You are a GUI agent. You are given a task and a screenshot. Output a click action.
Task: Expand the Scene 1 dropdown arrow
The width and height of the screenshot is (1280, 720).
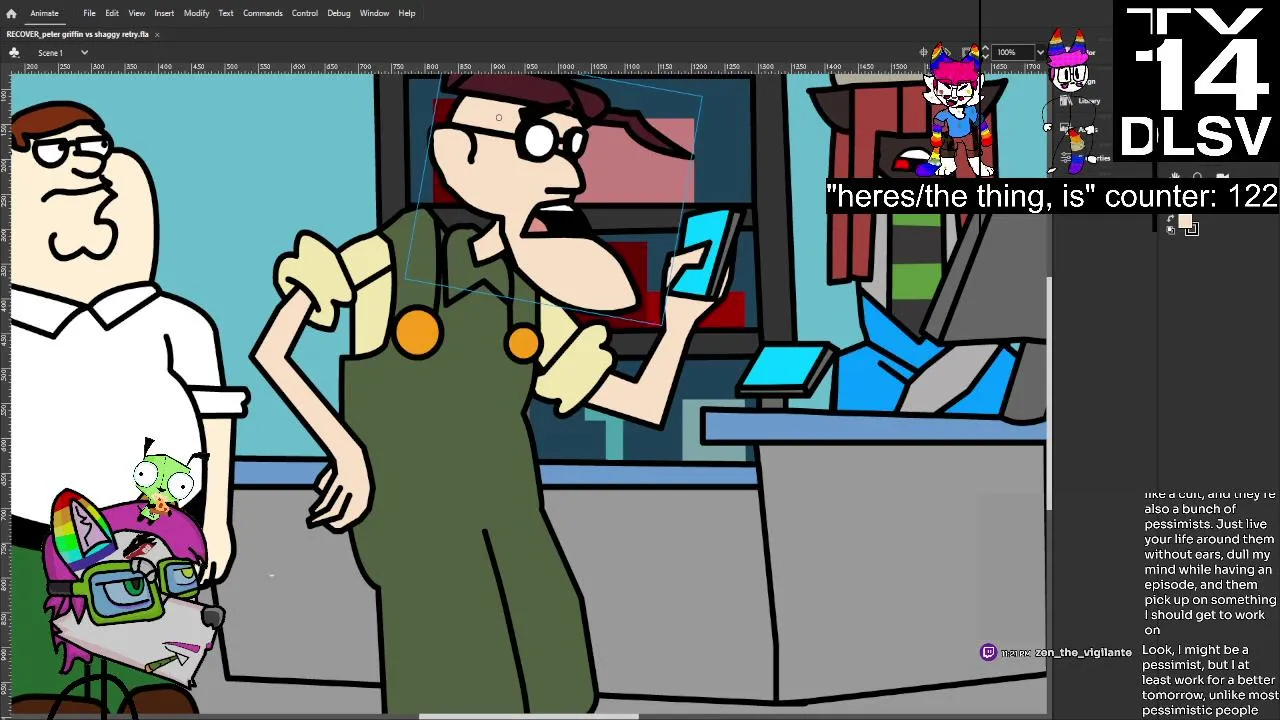tap(84, 52)
